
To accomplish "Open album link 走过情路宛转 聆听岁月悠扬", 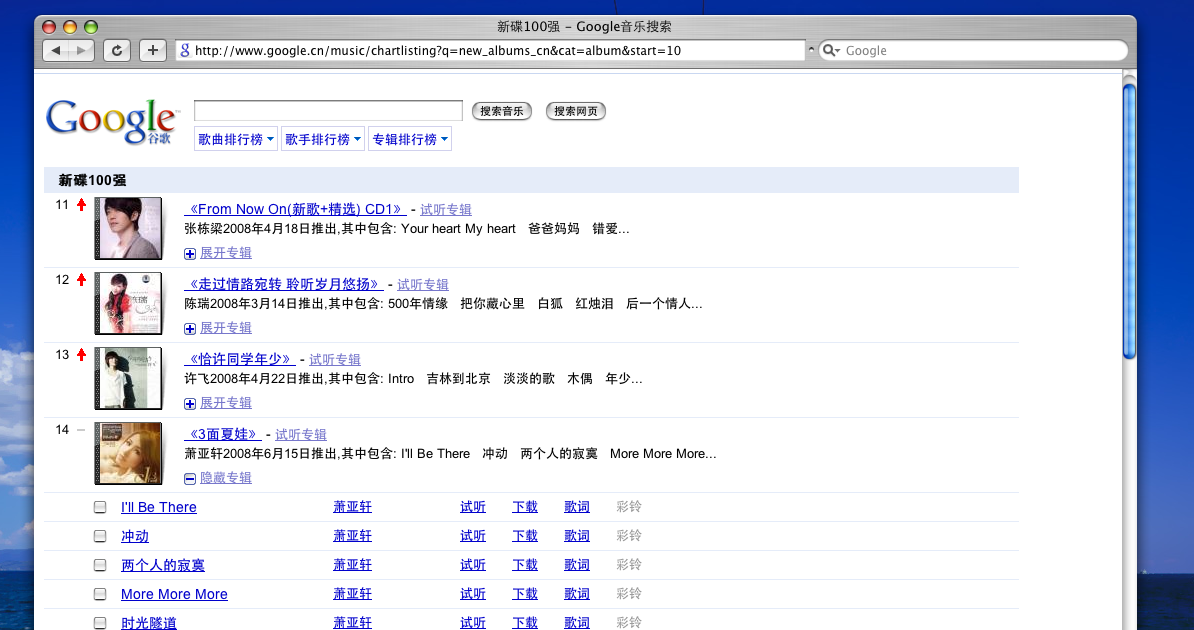I will click(284, 284).
